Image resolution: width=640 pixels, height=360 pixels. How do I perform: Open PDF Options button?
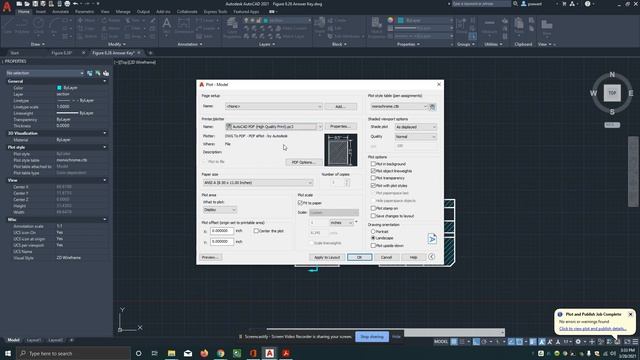pos(303,162)
